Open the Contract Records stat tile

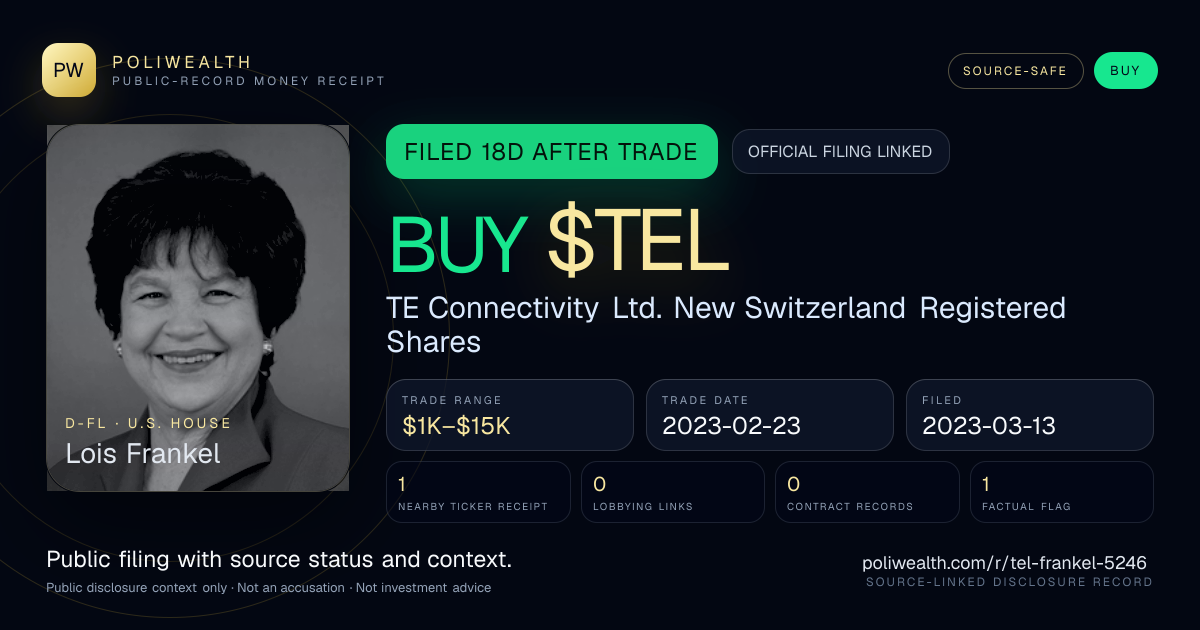coord(867,492)
